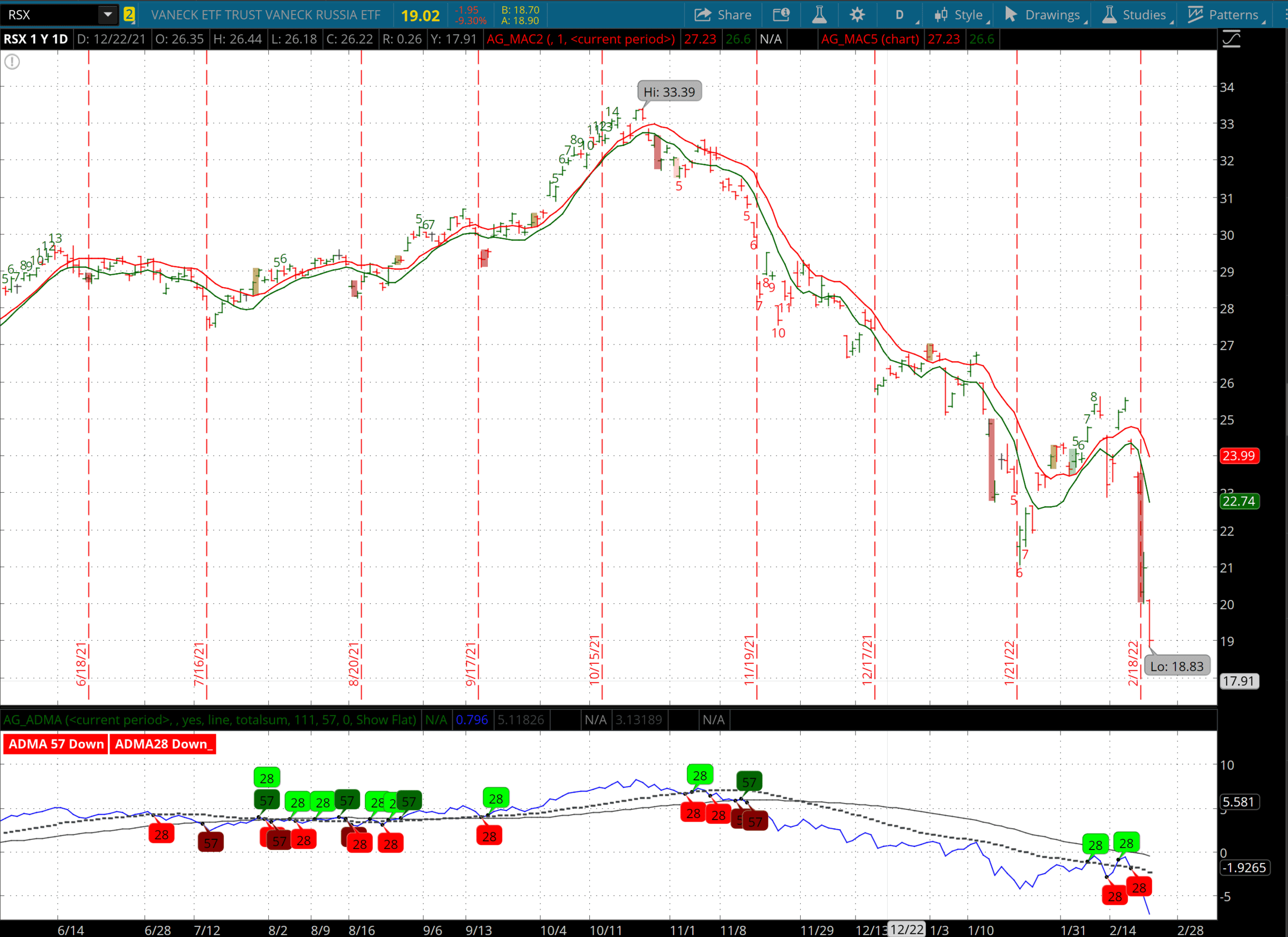This screenshot has height=937, width=1288.
Task: Click the 8/20/21 expiration marker
Action: coord(354,664)
